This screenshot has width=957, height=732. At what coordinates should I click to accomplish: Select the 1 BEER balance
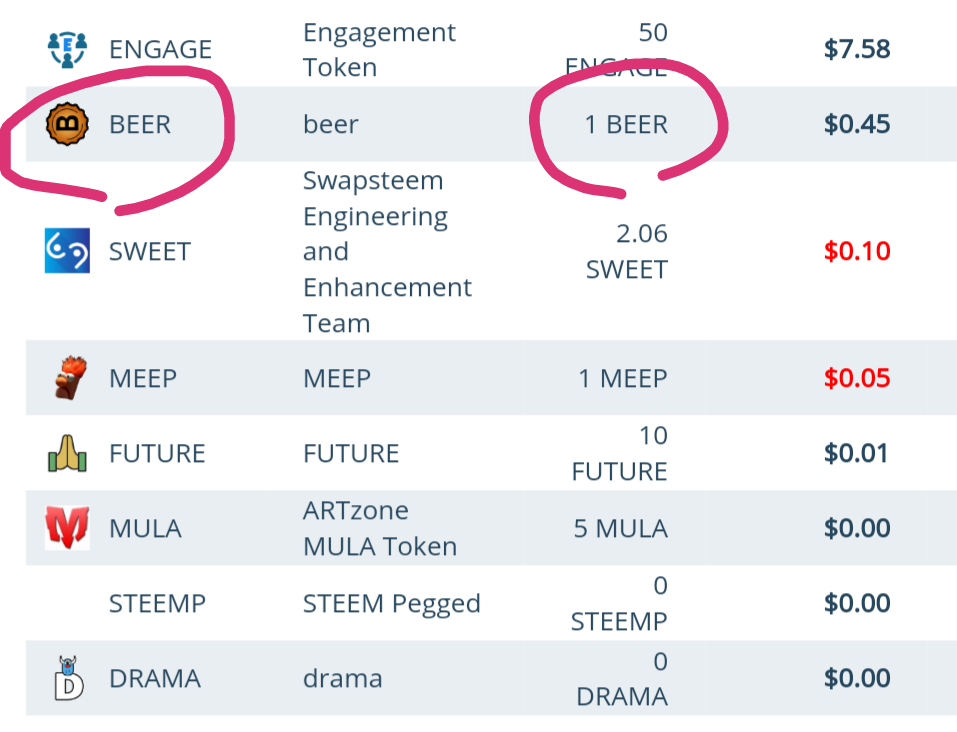[x=626, y=125]
